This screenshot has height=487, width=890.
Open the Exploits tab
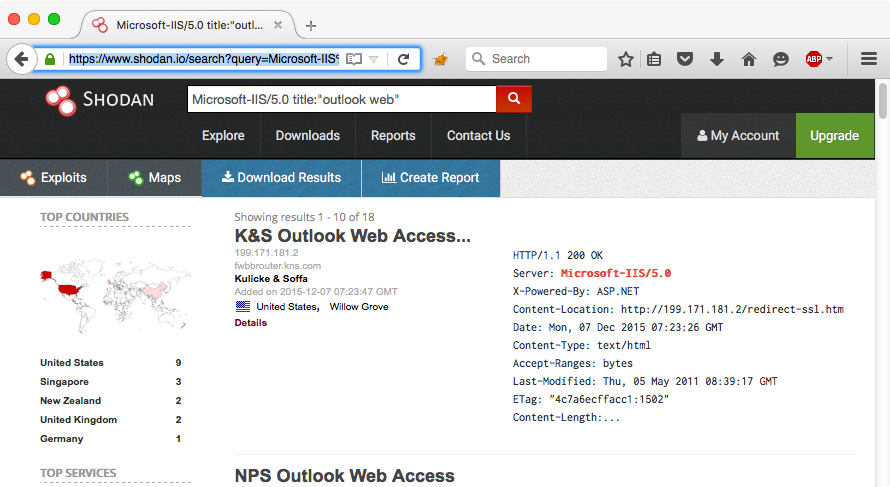point(53,178)
